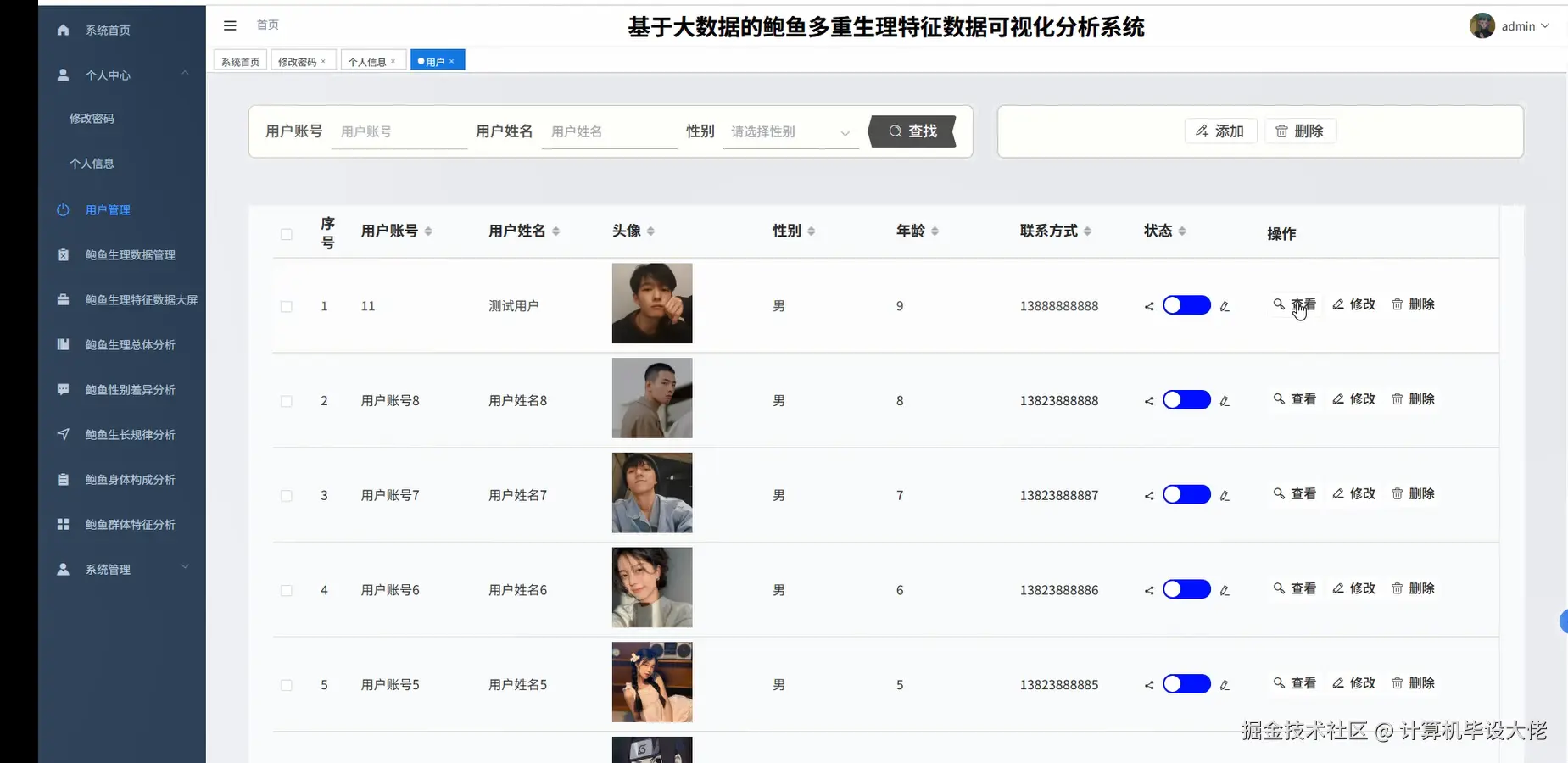The height and width of the screenshot is (763, 1568).
Task: Select the header checkbox to select all rows
Action: tap(286, 234)
